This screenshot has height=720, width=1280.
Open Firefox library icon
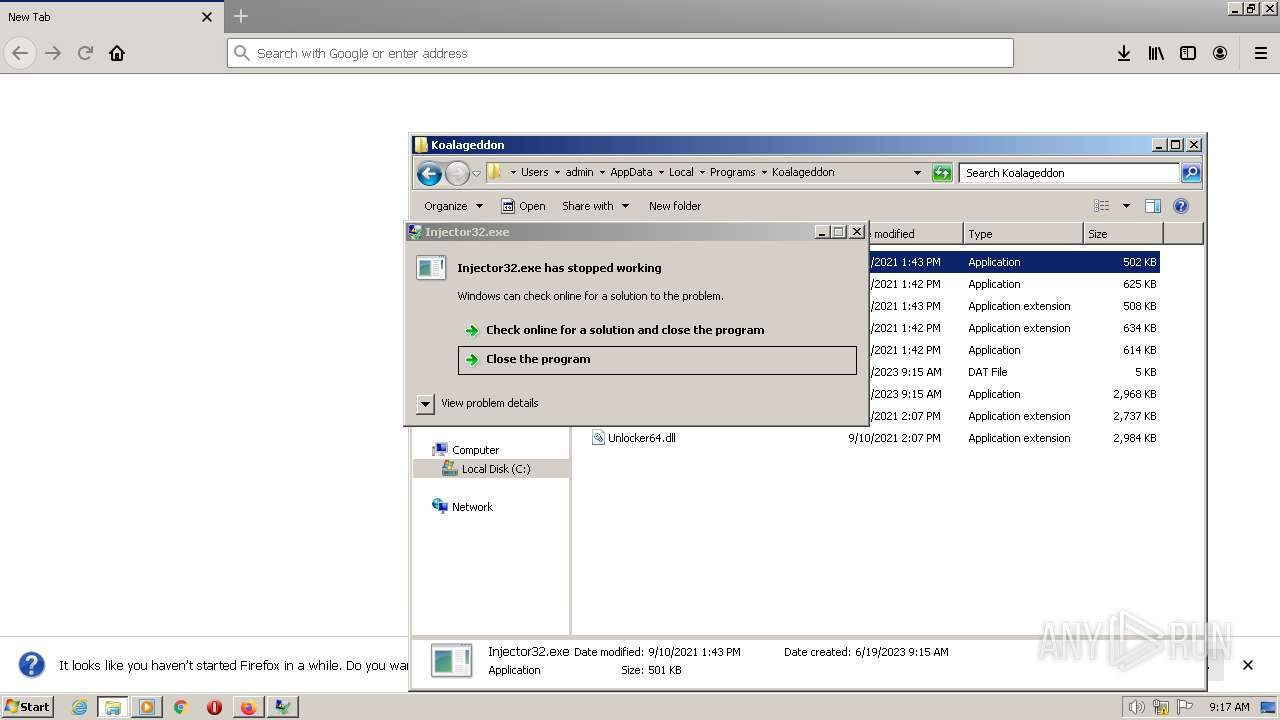pos(1156,53)
